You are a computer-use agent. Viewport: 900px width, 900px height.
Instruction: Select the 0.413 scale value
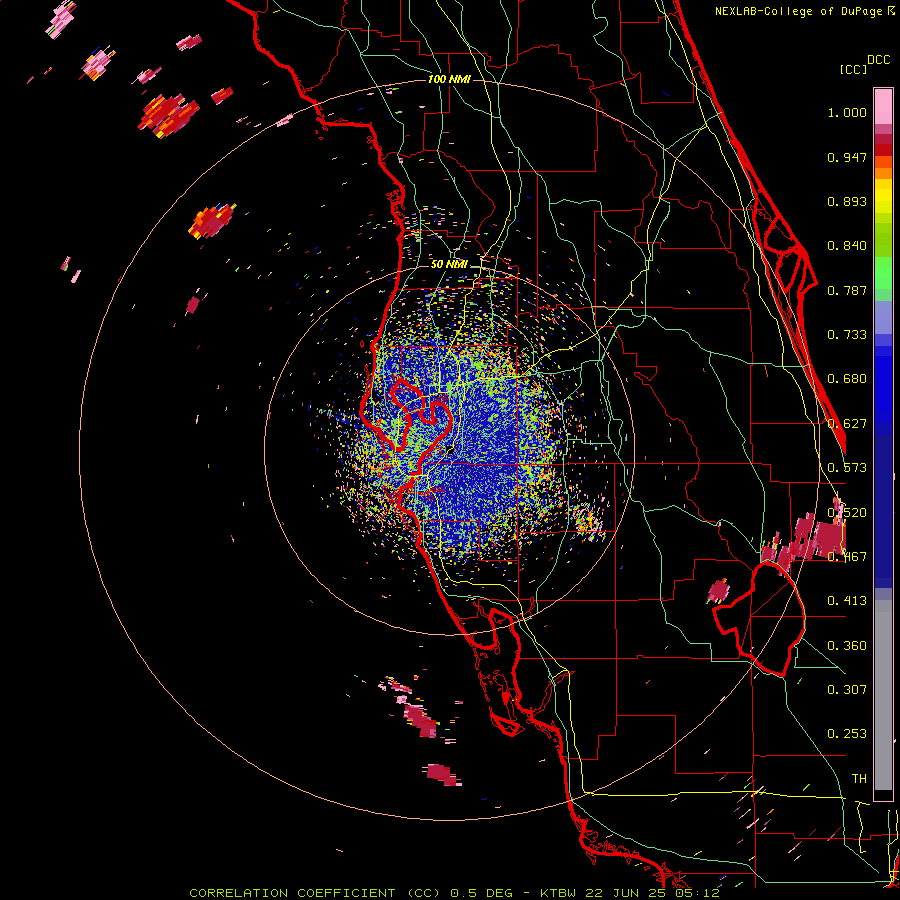coord(847,601)
